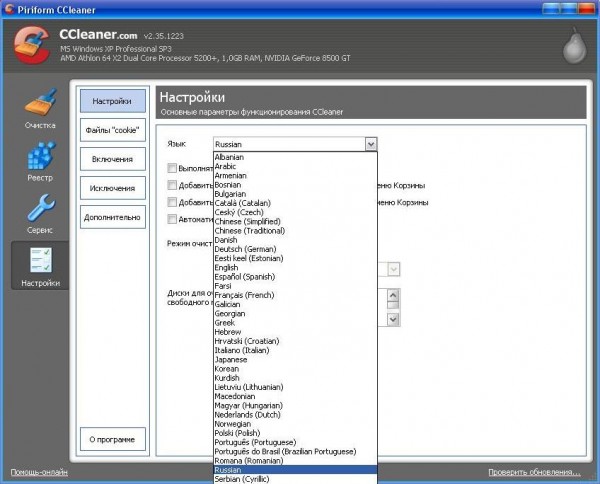This screenshot has width=600, height=484.
Task: Toggle second Добавить Recycle Bin menu checkbox
Action: (x=172, y=202)
